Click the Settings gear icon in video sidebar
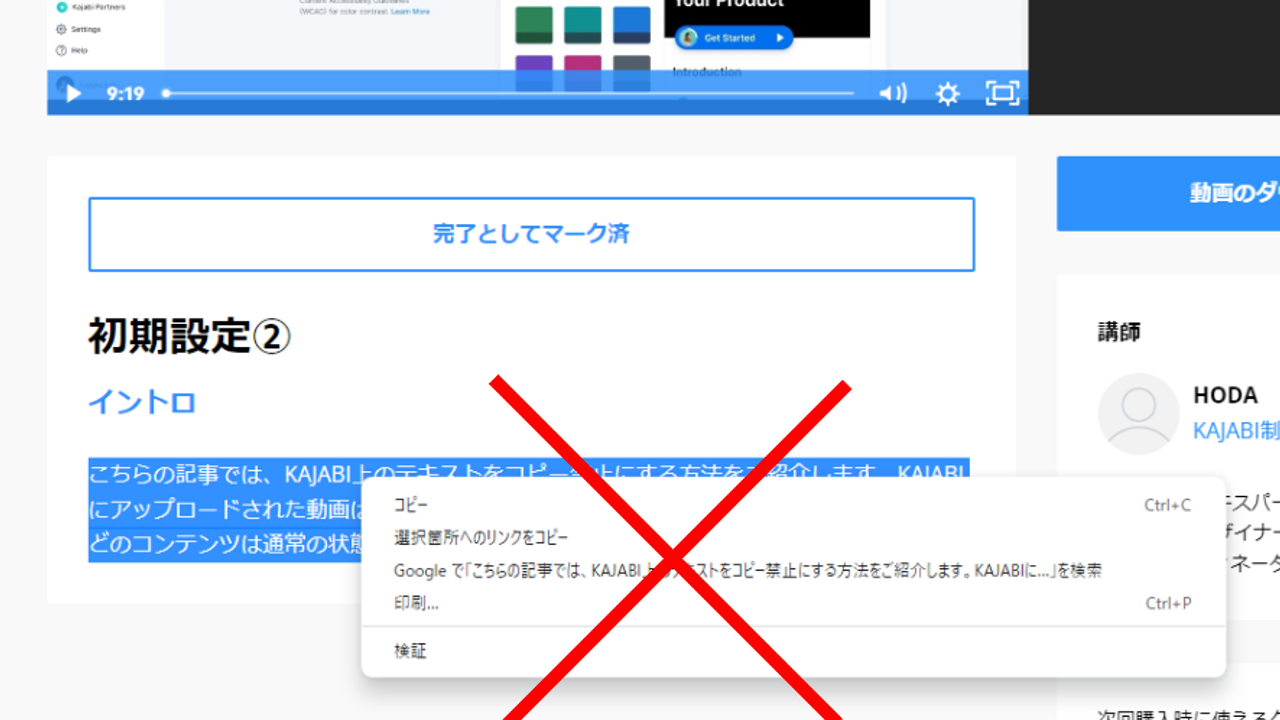Viewport: 1280px width, 720px height. [x=62, y=29]
